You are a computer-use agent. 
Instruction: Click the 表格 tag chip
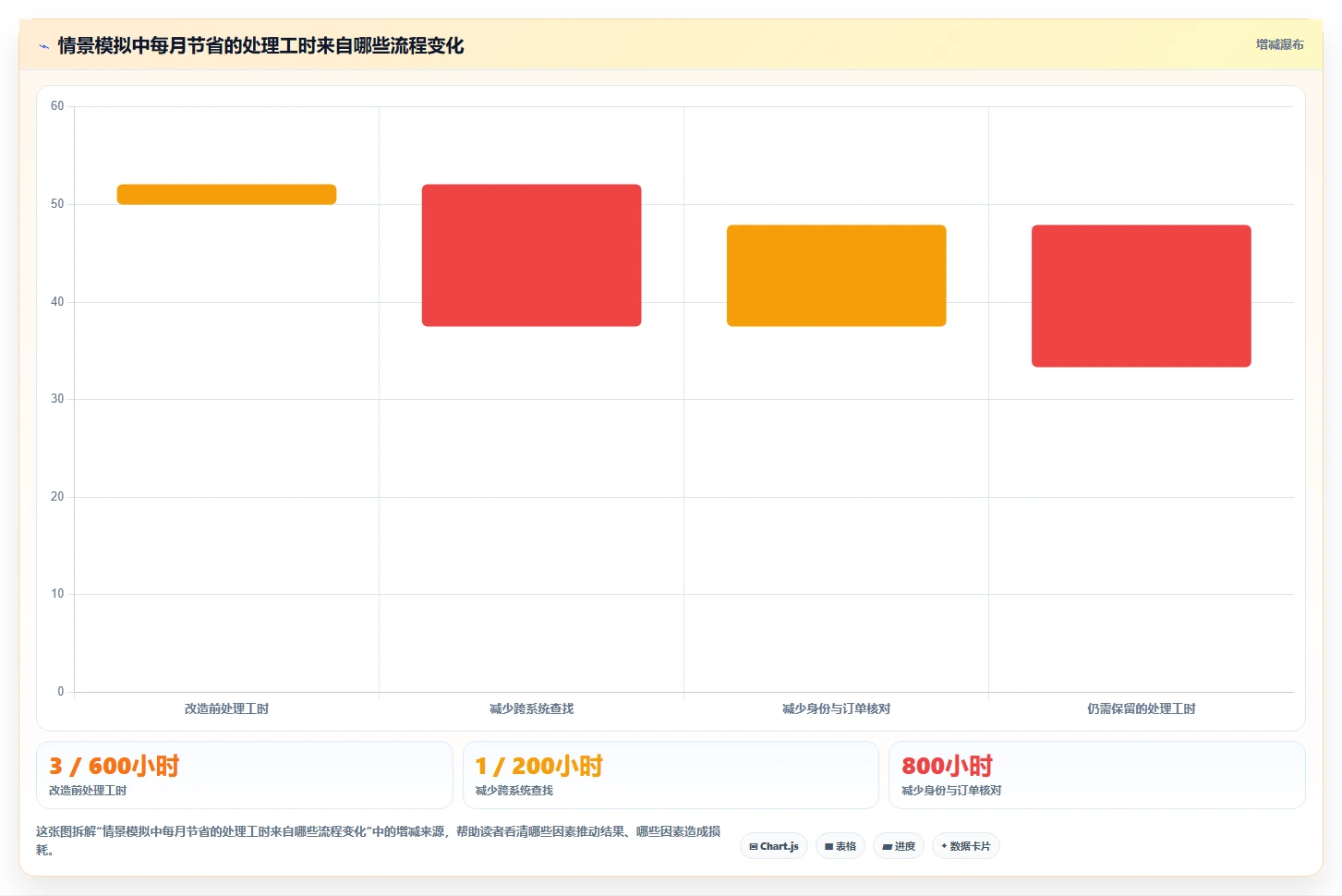click(840, 846)
